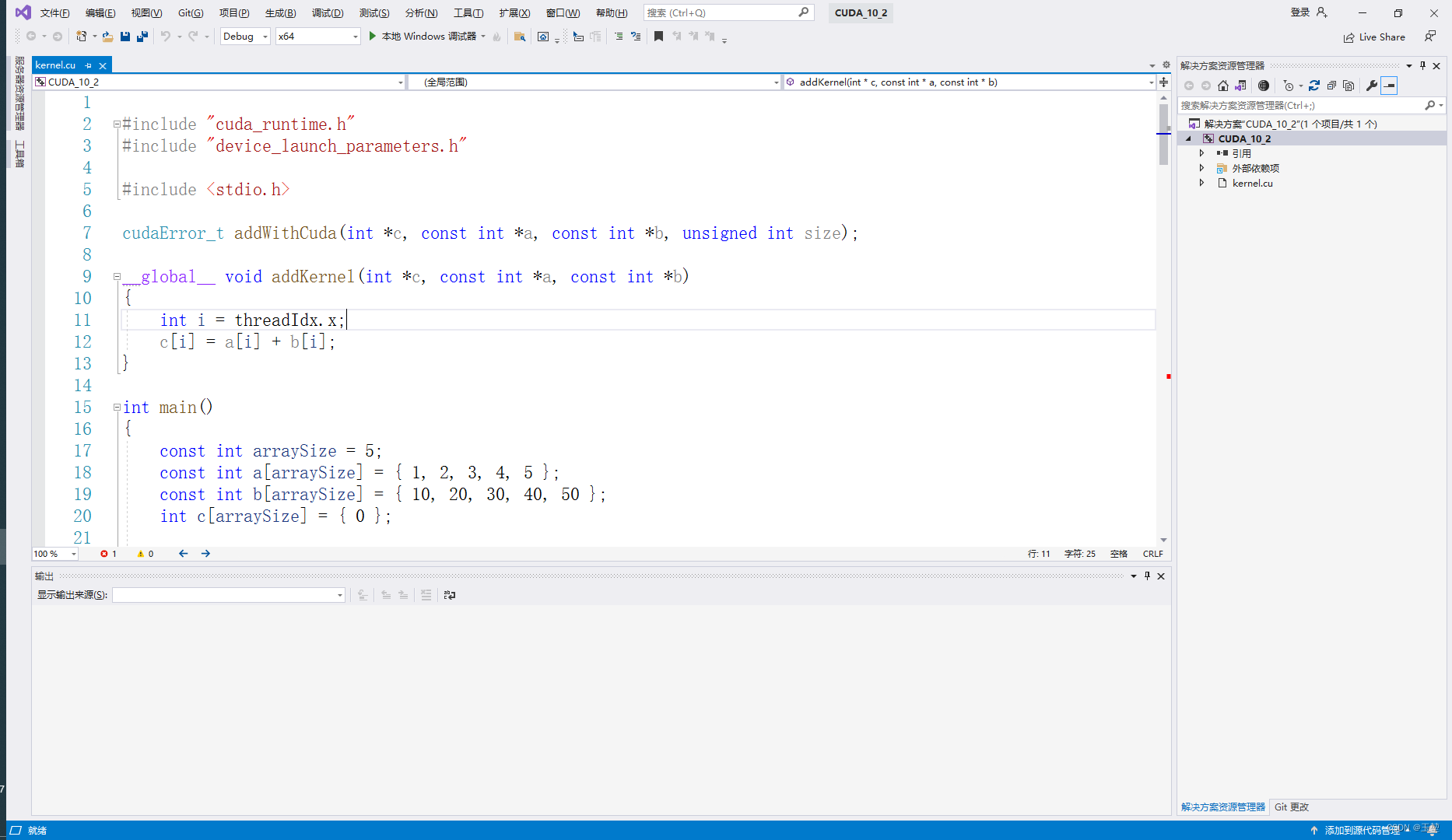Open the Properties wrench icon in Solution Explorer
Screen dimensions: 1452x840
(x=1372, y=86)
